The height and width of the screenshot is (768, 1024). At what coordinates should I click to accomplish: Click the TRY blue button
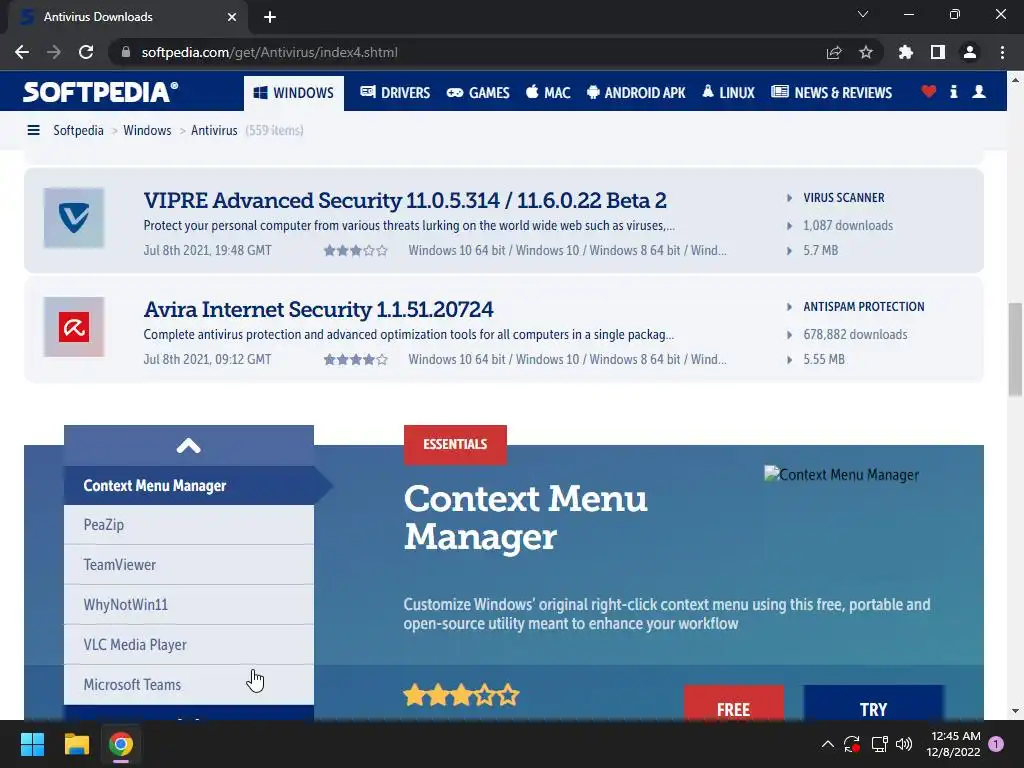873,703
